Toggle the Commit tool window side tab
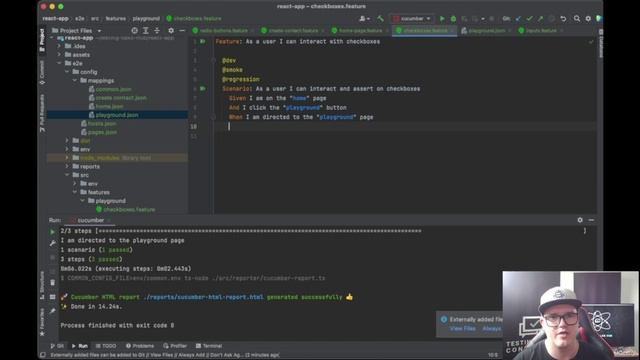The height and width of the screenshot is (360, 640). (42, 72)
